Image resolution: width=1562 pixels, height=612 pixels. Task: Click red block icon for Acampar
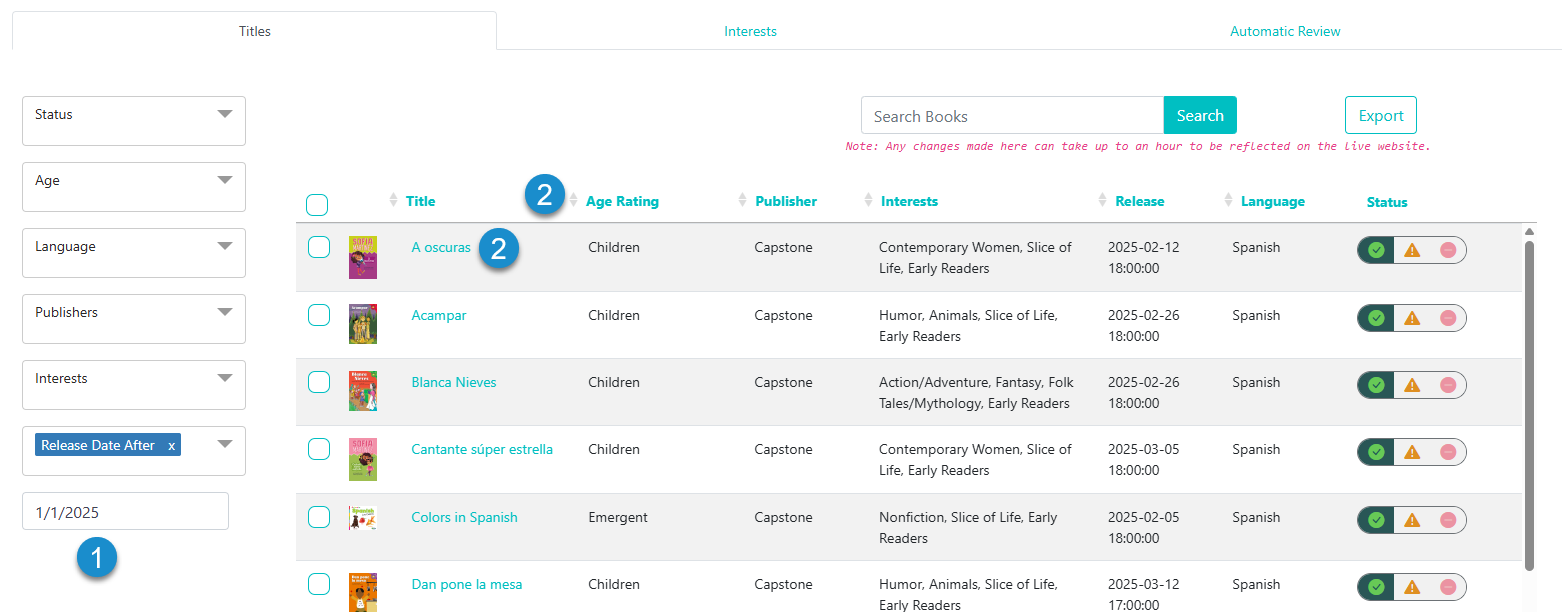1447,318
